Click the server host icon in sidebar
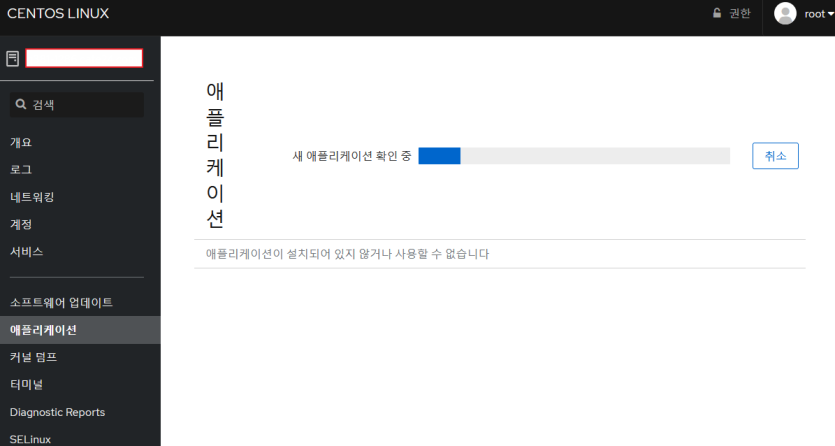Screen dimensions: 835x446 click(x=12, y=59)
